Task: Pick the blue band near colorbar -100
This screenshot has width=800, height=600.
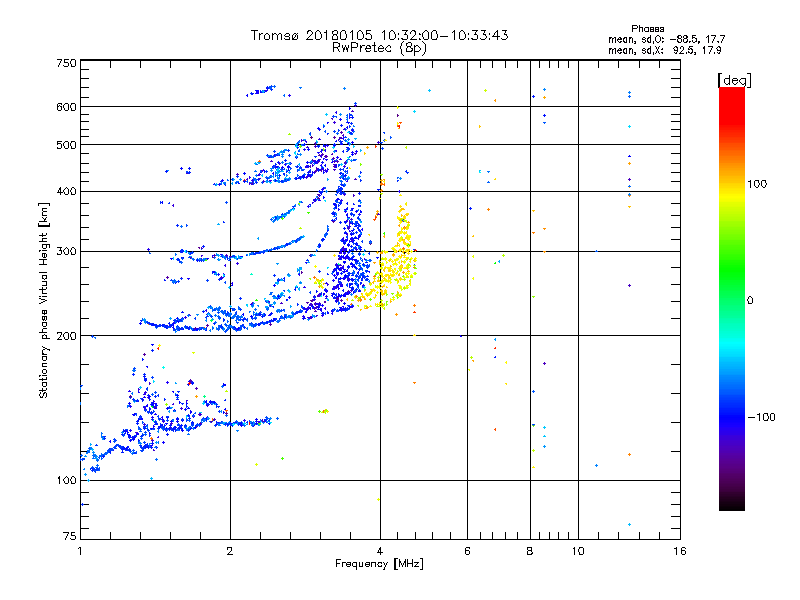Action: 732,417
